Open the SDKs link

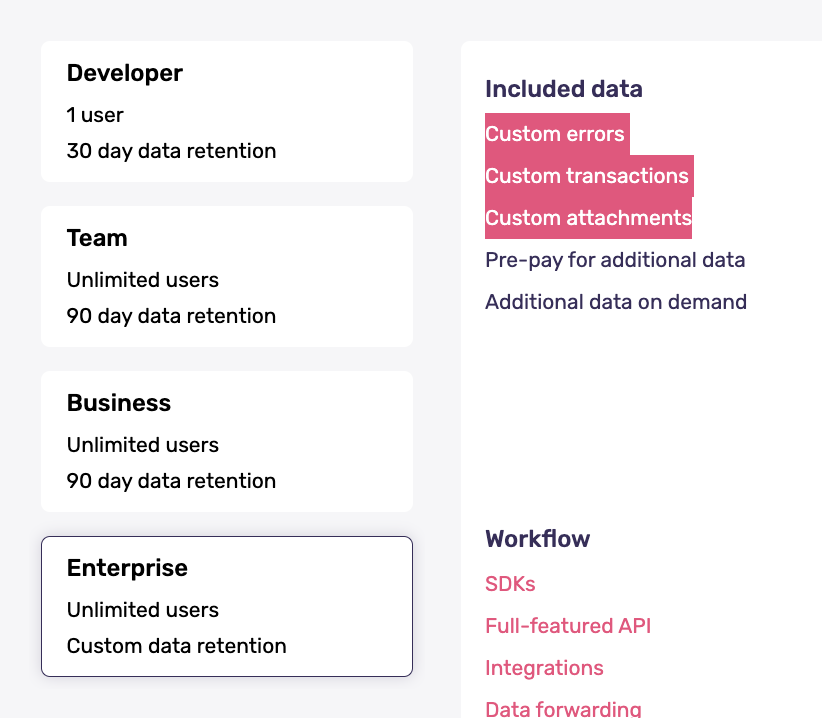(x=510, y=584)
